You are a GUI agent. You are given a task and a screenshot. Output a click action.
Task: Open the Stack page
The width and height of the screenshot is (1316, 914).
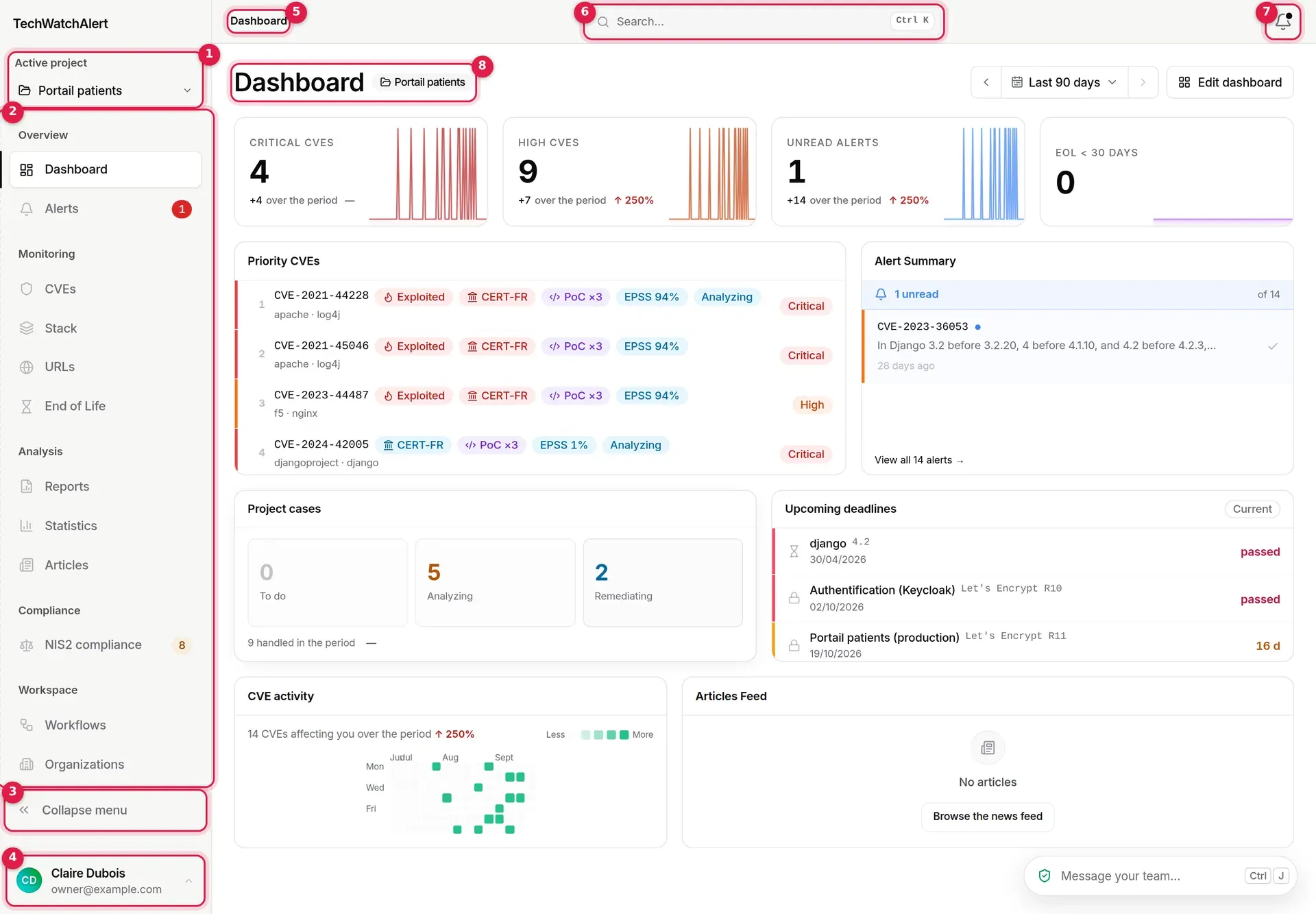[x=105, y=328]
